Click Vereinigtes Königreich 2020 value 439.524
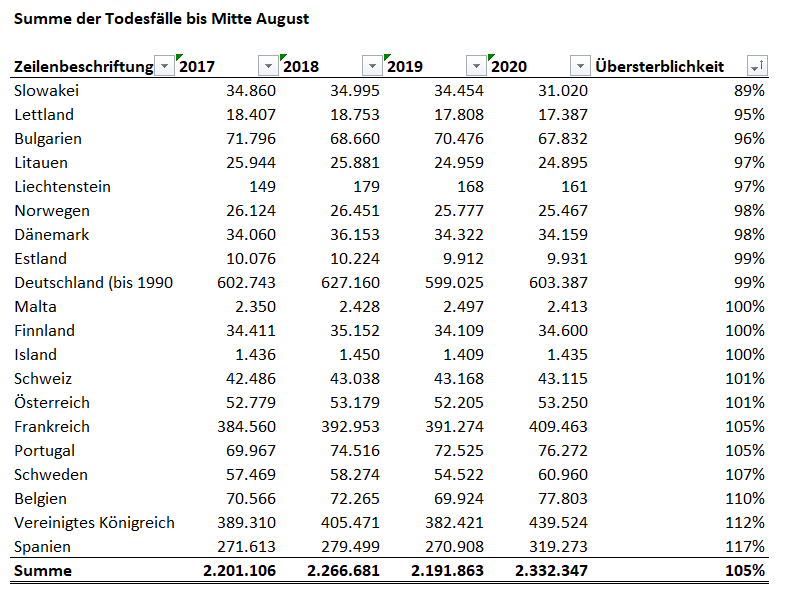The height and width of the screenshot is (602, 793). pyautogui.click(x=558, y=523)
